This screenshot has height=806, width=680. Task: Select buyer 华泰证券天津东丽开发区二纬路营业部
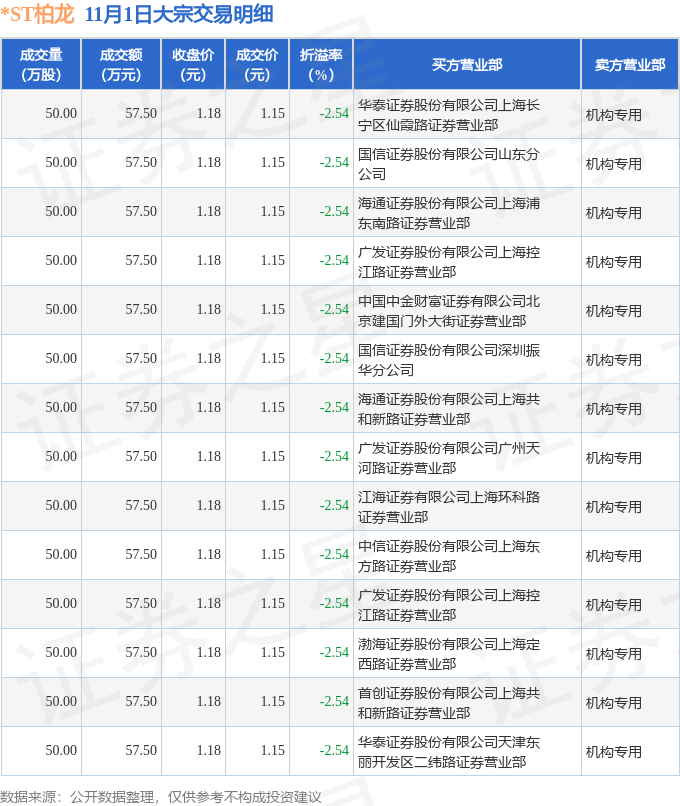[449, 752]
